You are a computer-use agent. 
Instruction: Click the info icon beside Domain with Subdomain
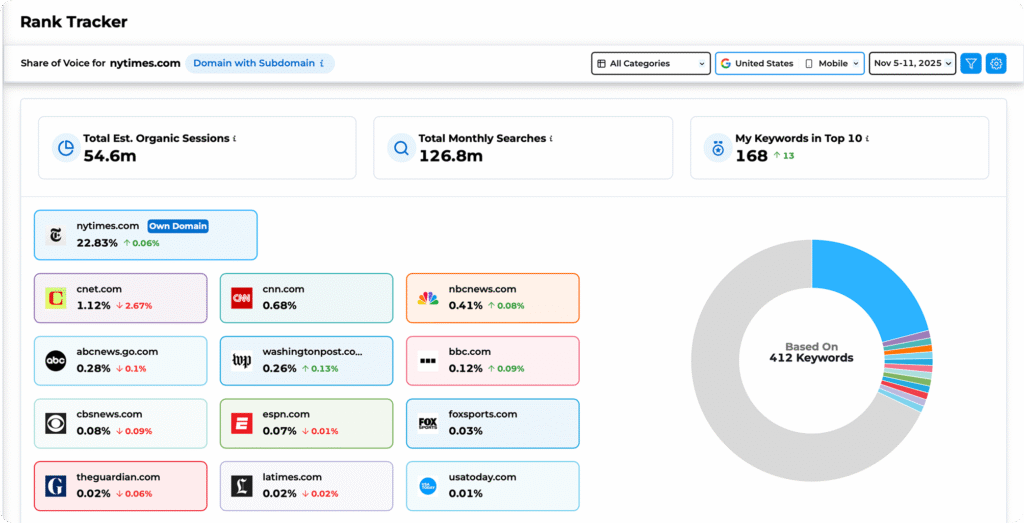tap(322, 64)
